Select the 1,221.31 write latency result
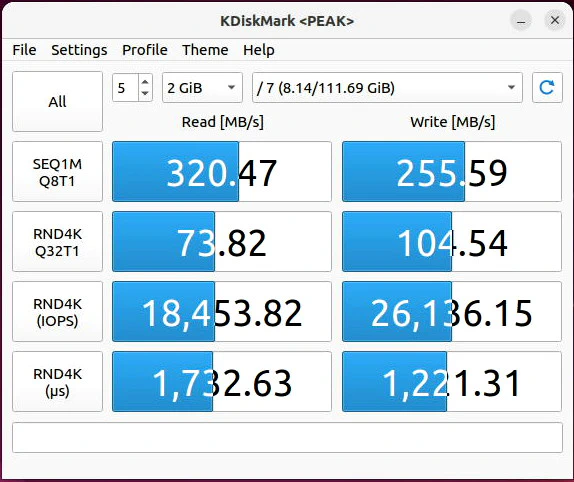Viewport: 574px width, 482px height. pos(452,382)
